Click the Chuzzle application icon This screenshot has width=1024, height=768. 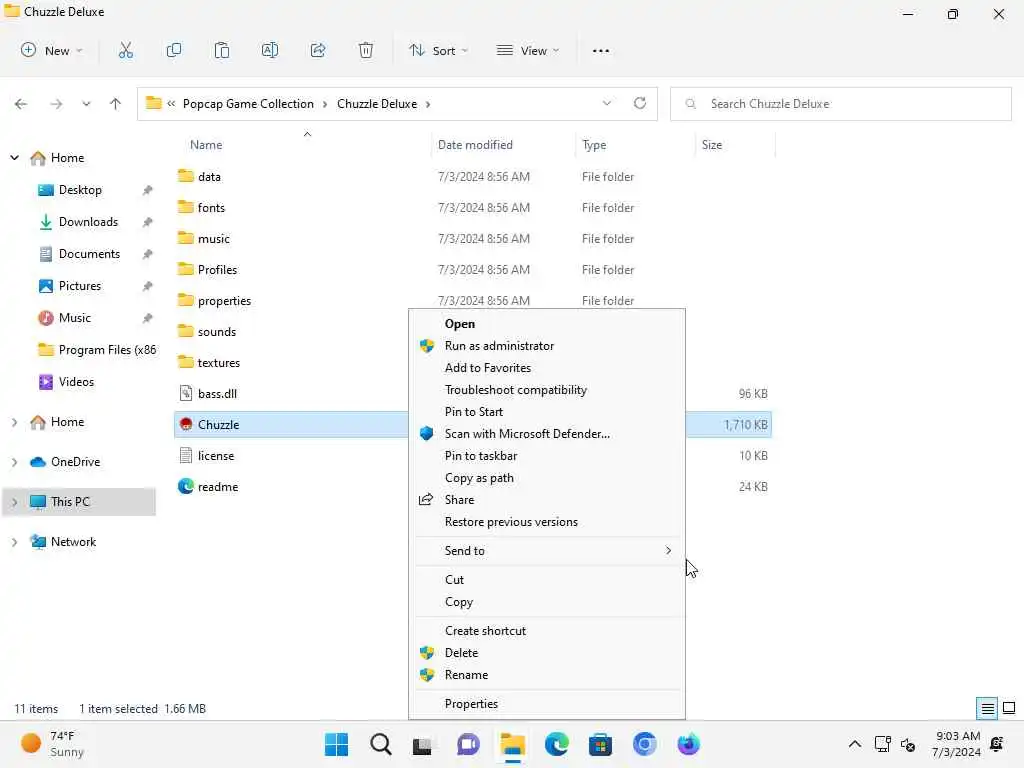[x=186, y=424]
